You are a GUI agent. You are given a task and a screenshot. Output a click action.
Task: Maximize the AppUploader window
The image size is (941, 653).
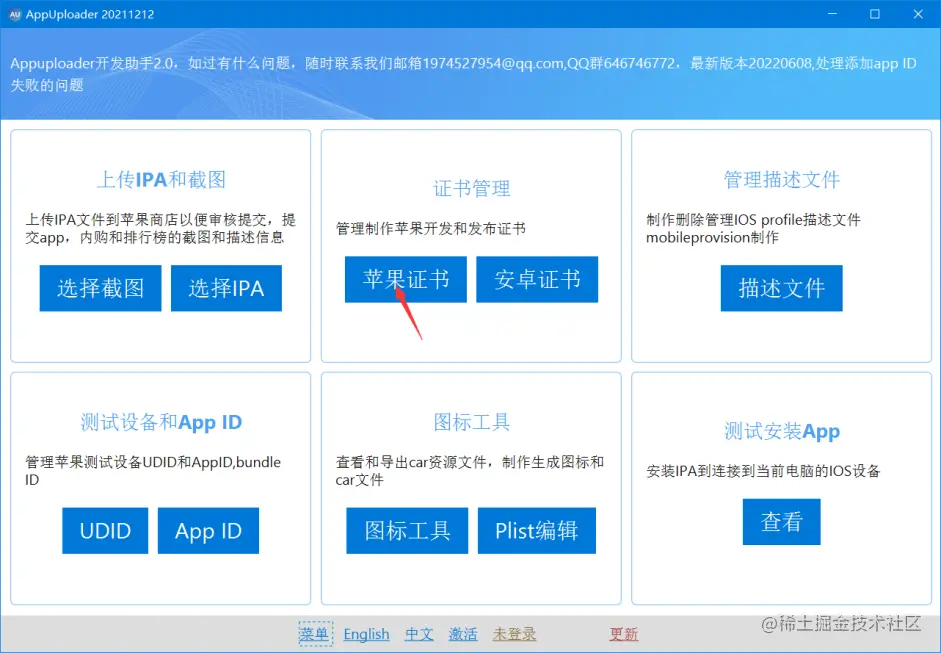point(875,14)
